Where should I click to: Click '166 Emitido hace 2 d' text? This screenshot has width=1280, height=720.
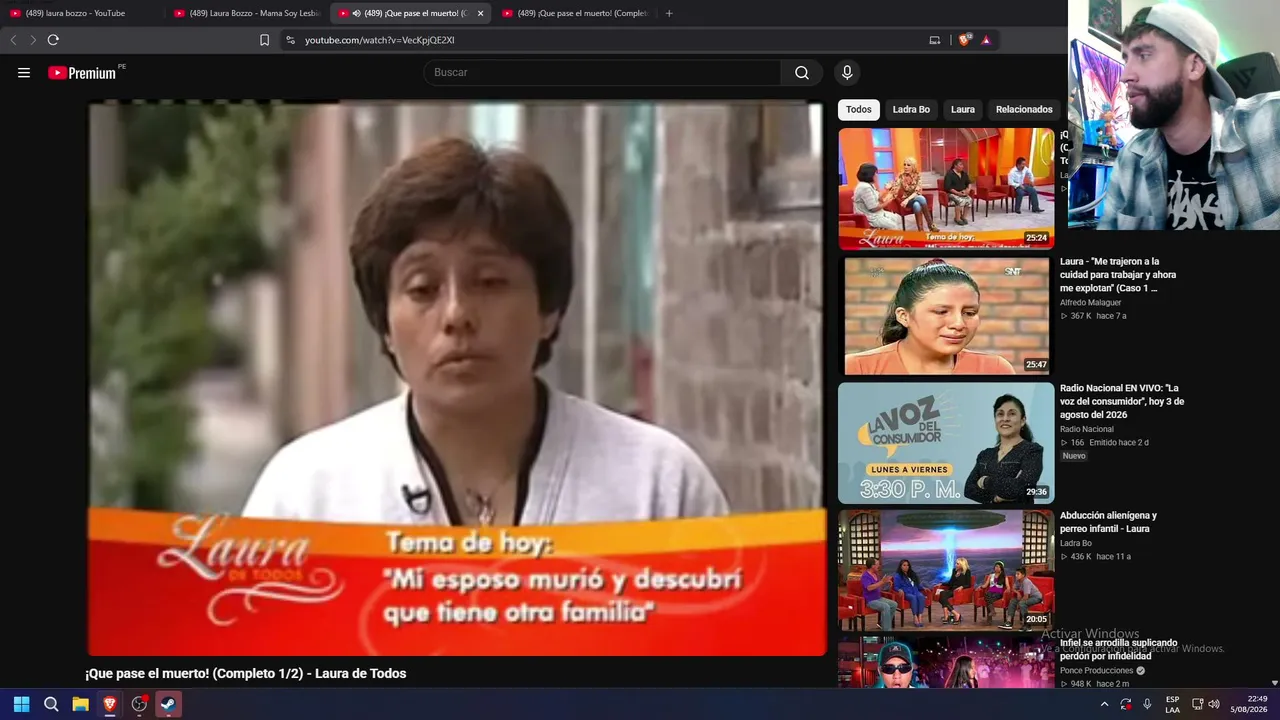click(x=1104, y=442)
